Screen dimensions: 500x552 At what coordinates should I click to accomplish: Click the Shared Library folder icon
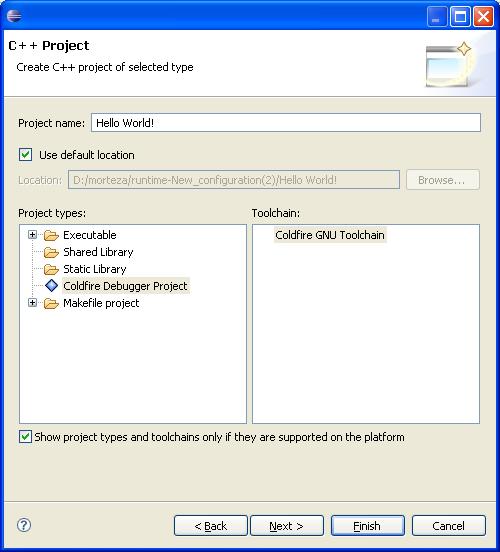click(x=51, y=252)
